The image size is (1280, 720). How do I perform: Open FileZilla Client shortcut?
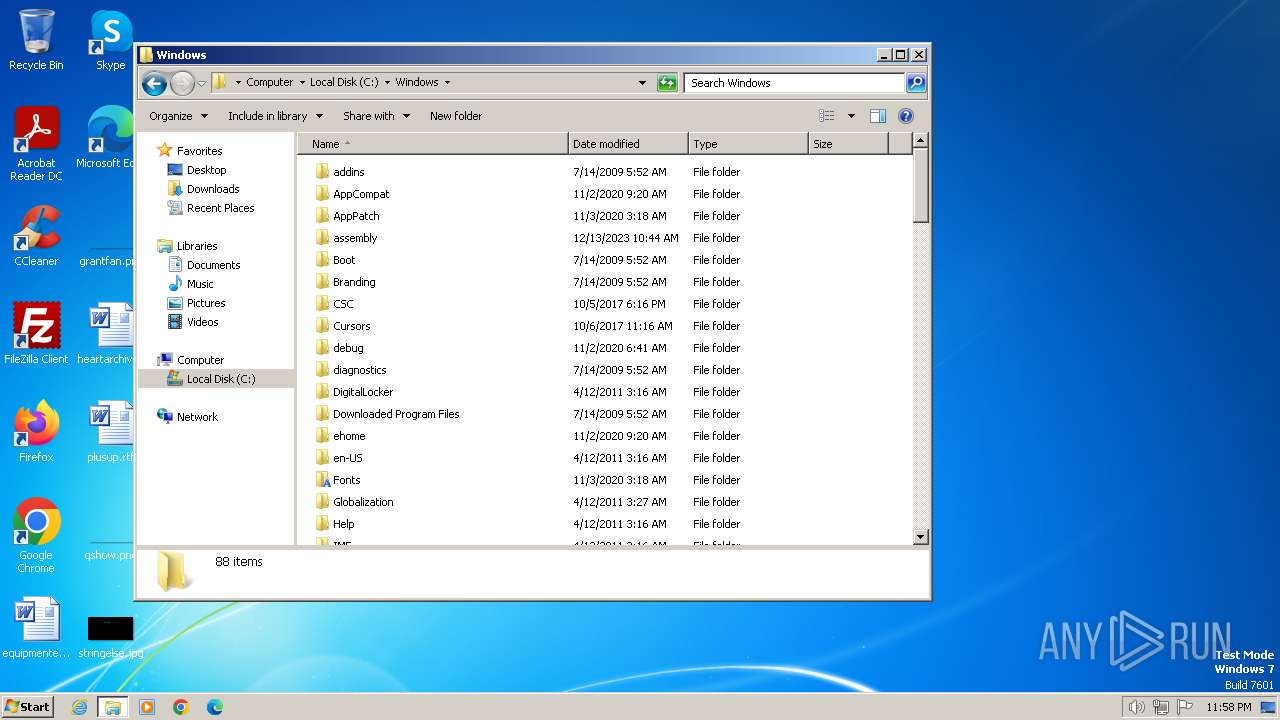[36, 334]
